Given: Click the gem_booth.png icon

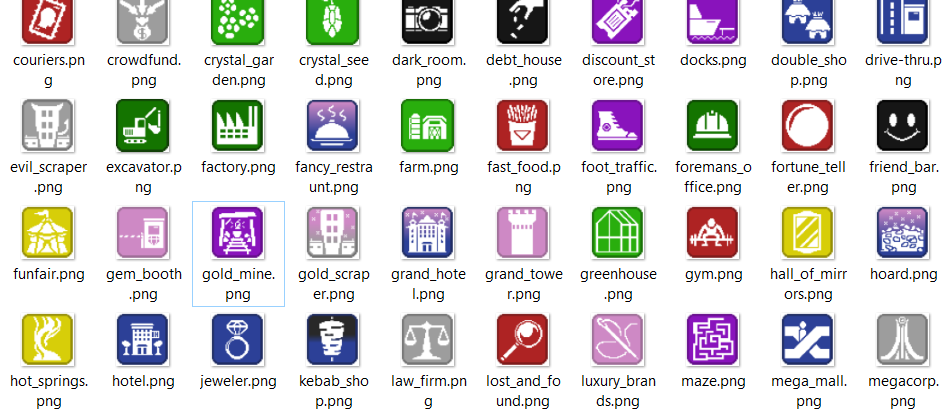Looking at the screenshot, I should coord(143,233).
